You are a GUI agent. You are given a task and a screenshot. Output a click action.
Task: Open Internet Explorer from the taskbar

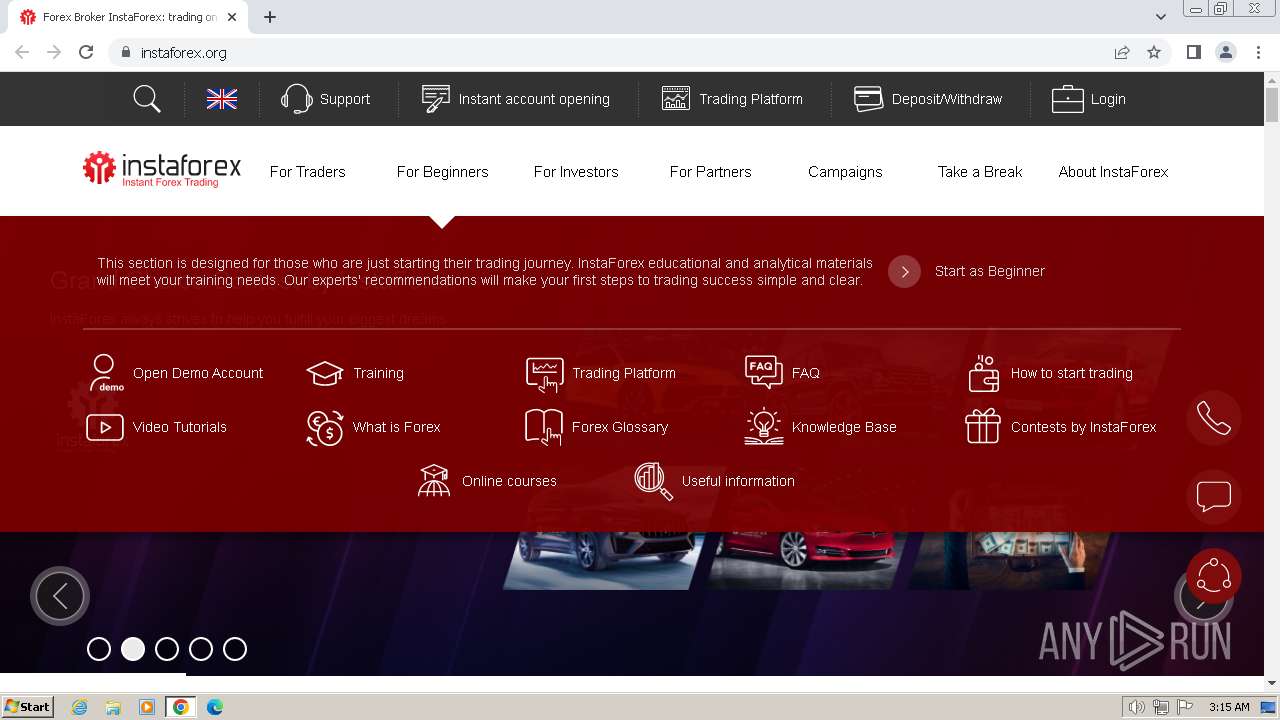[80, 707]
